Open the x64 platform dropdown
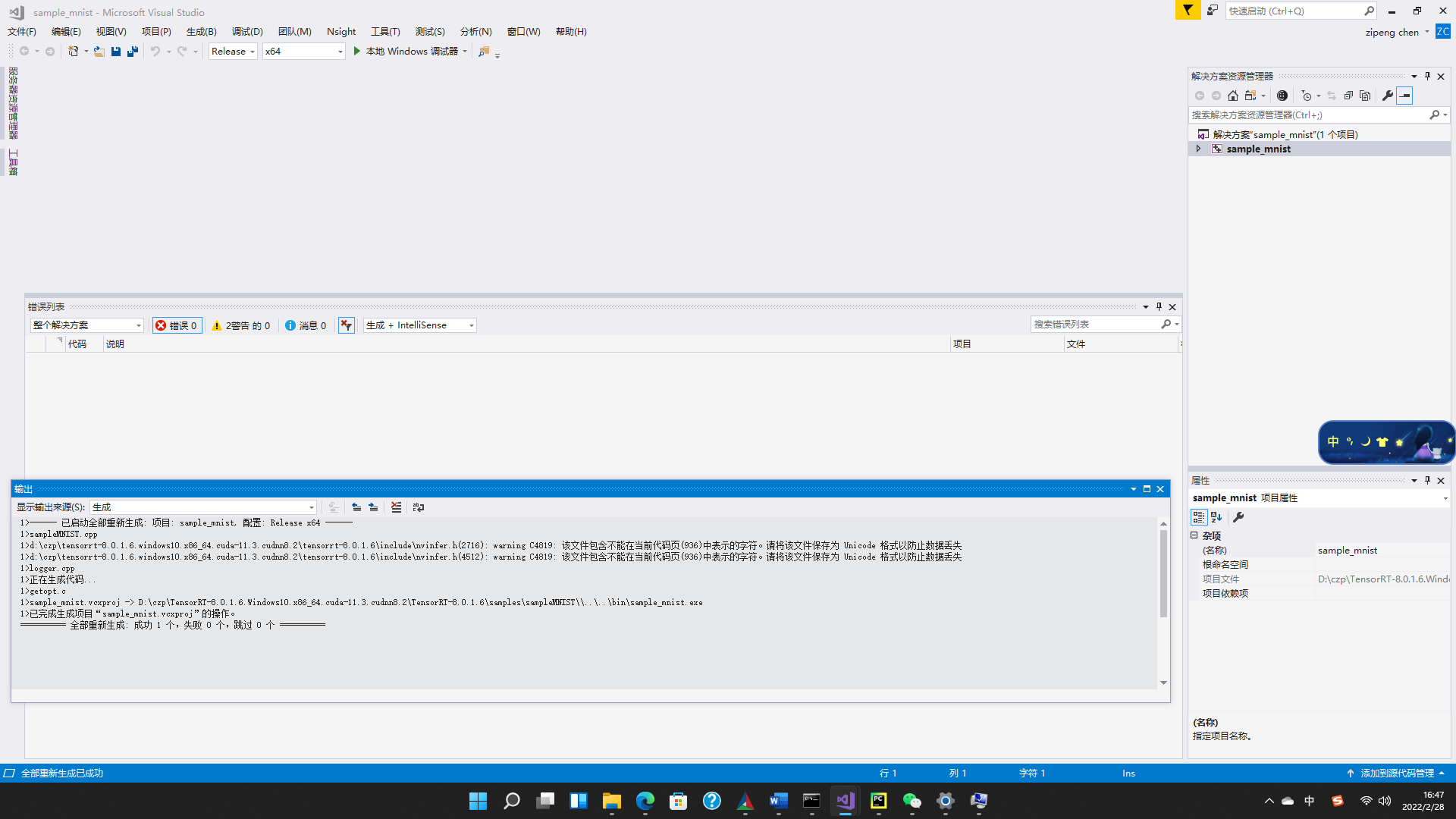Screen dimensions: 1456x819 tap(303, 51)
